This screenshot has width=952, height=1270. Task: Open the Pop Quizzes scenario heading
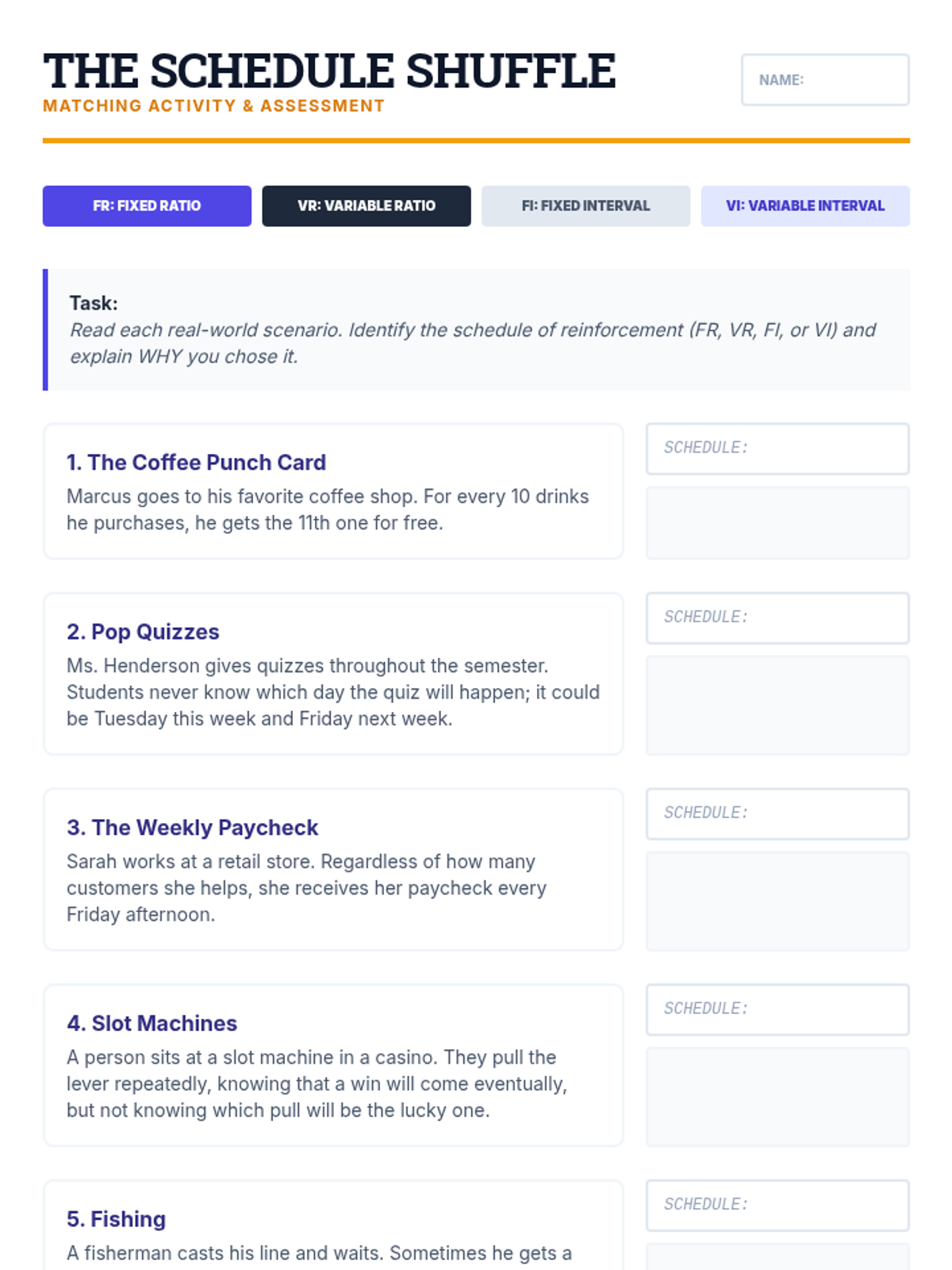click(x=143, y=632)
